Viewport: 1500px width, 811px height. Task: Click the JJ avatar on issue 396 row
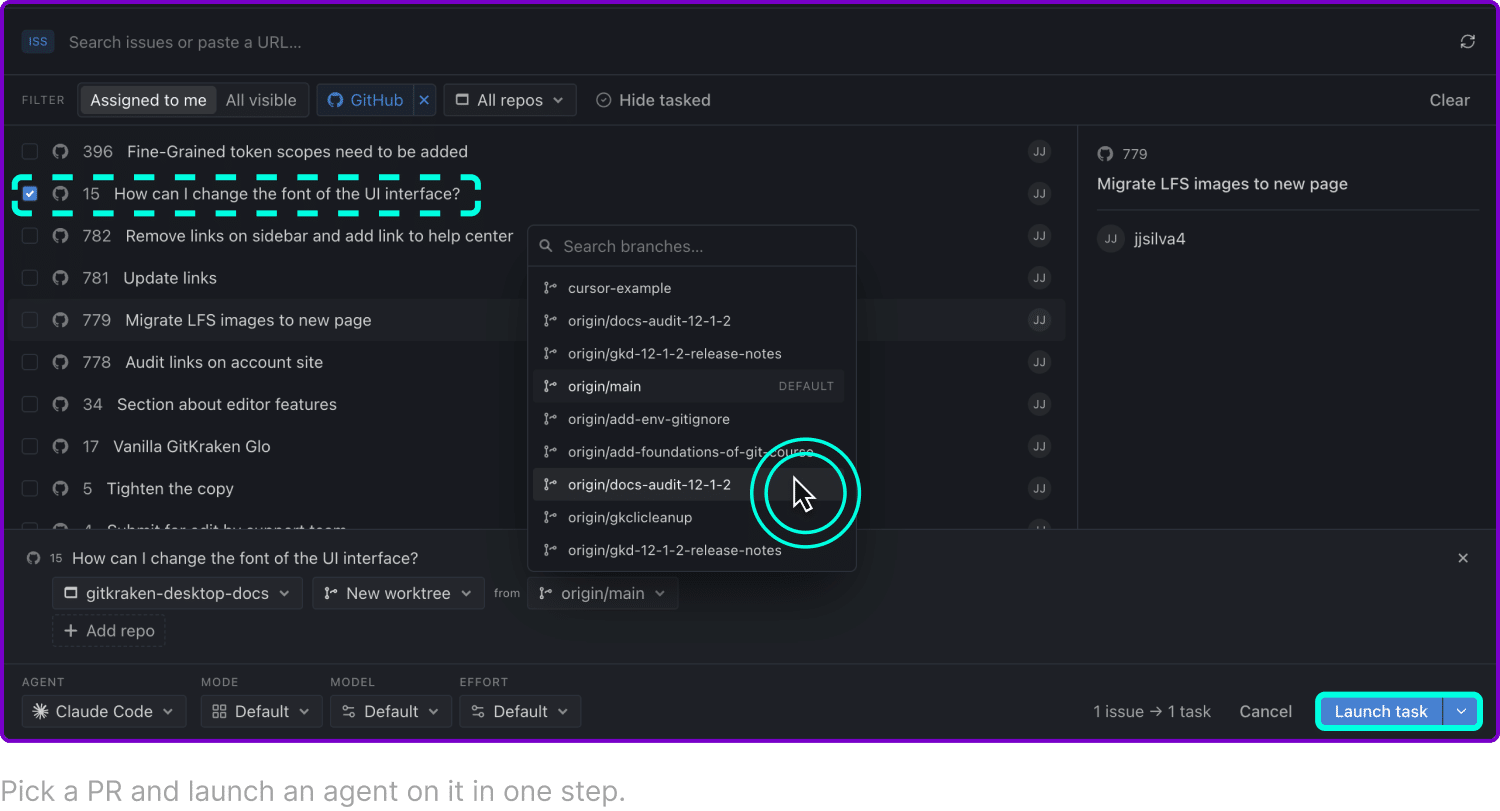pos(1040,152)
